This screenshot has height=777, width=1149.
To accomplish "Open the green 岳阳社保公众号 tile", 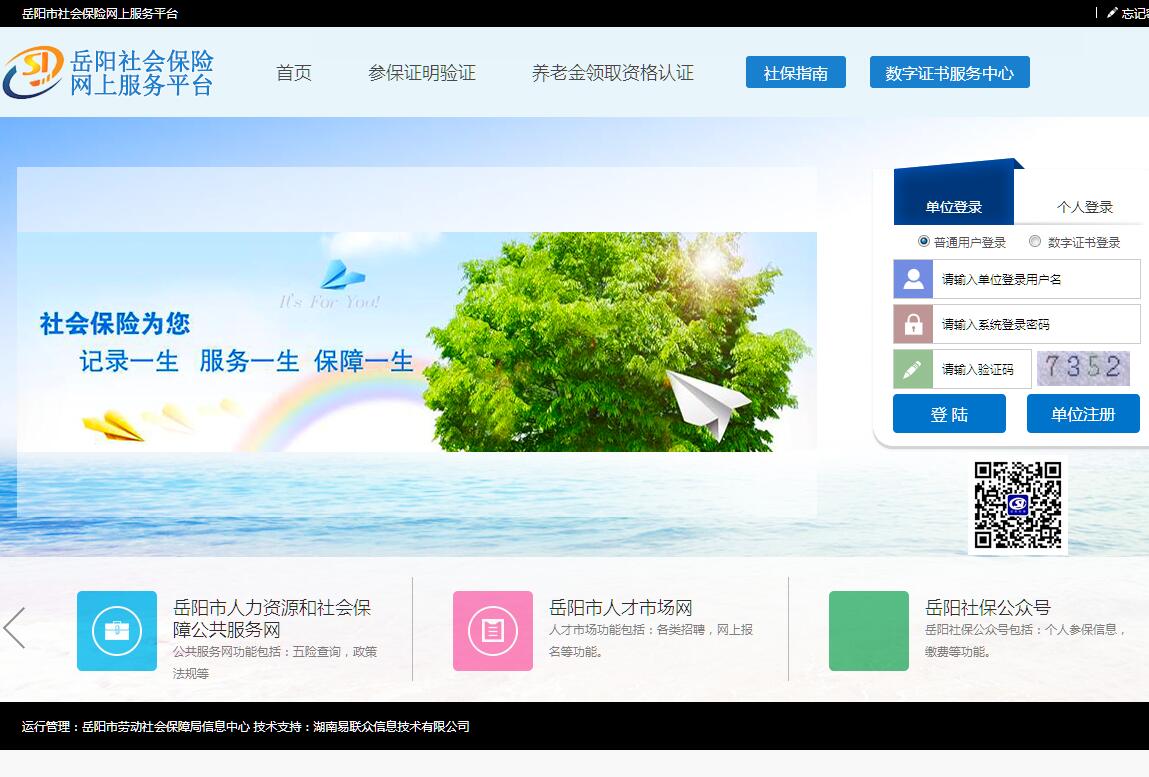I will [869, 630].
